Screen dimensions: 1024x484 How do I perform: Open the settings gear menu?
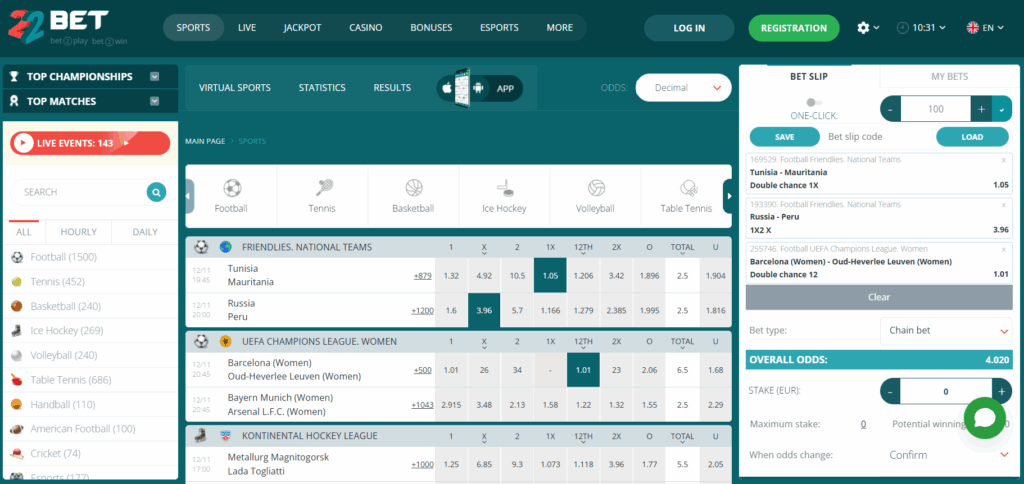864,28
